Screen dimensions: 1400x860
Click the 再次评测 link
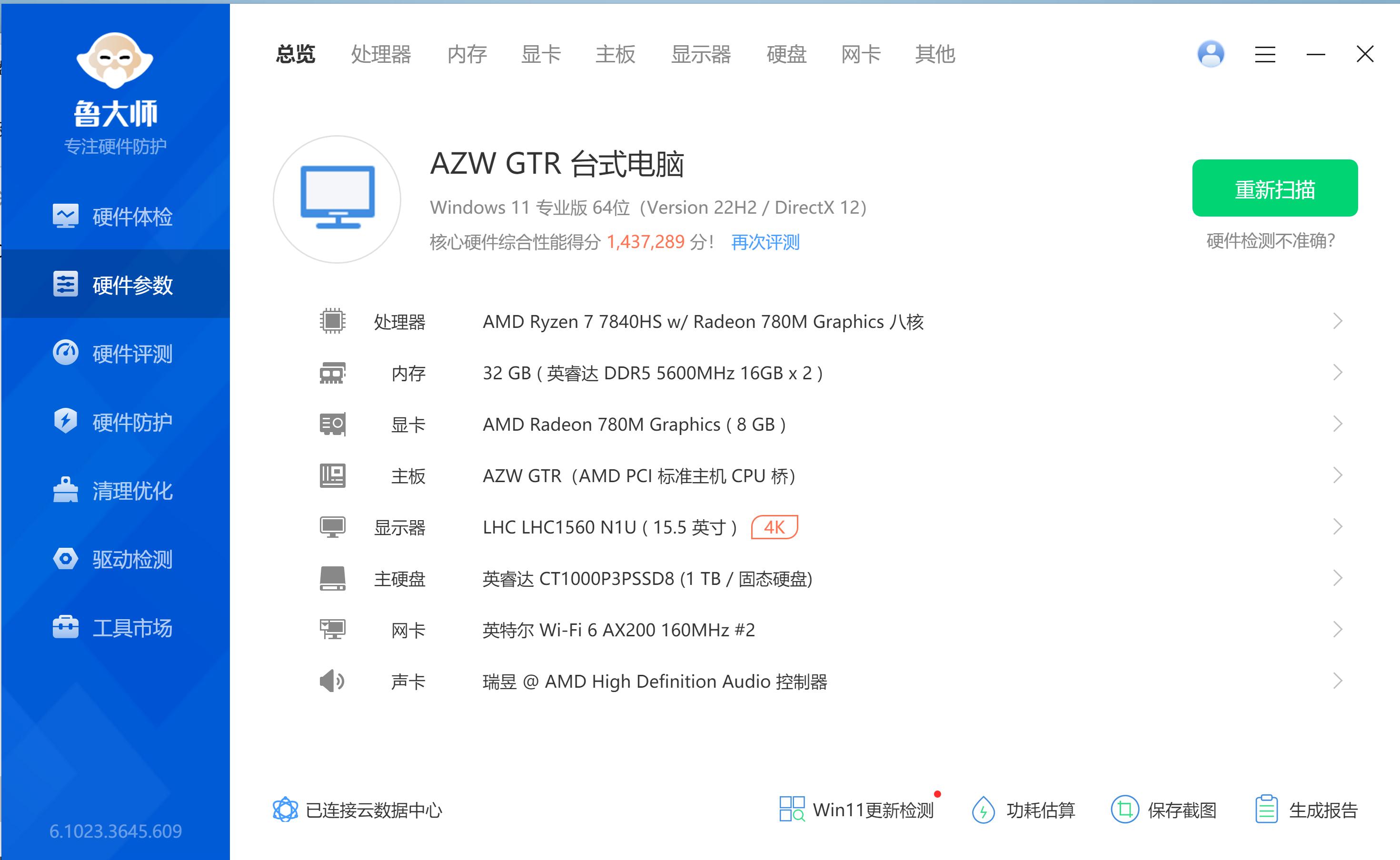click(765, 242)
